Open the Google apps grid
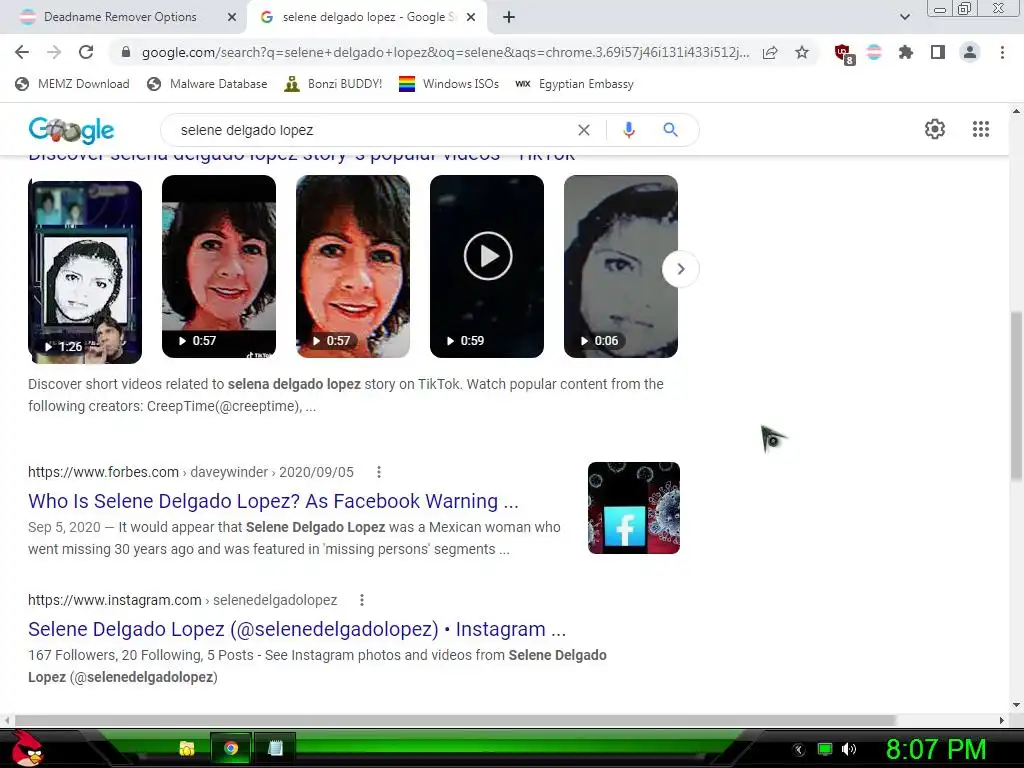This screenshot has height=768, width=1024. pos(980,129)
